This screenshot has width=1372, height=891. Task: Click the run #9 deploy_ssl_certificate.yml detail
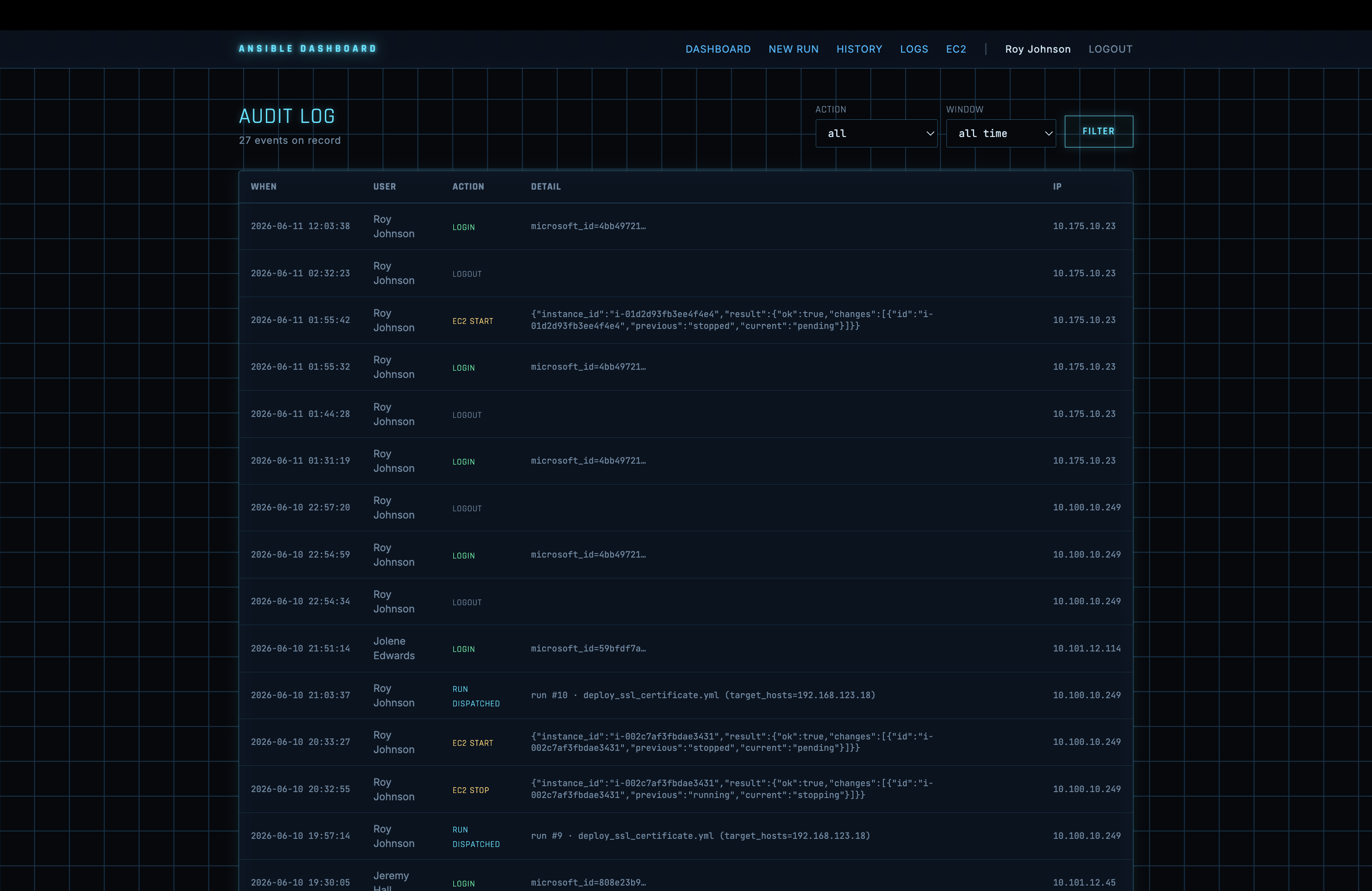701,836
